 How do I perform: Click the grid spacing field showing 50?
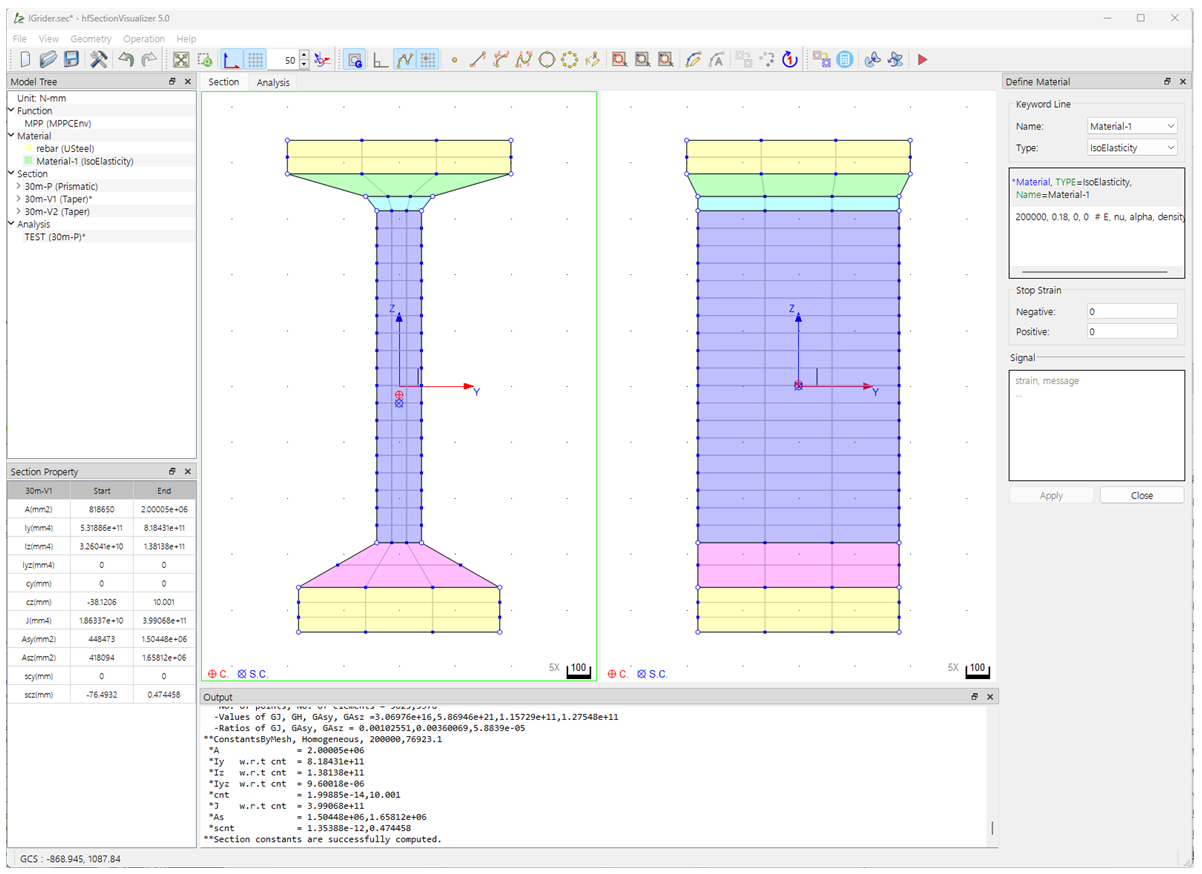[284, 61]
